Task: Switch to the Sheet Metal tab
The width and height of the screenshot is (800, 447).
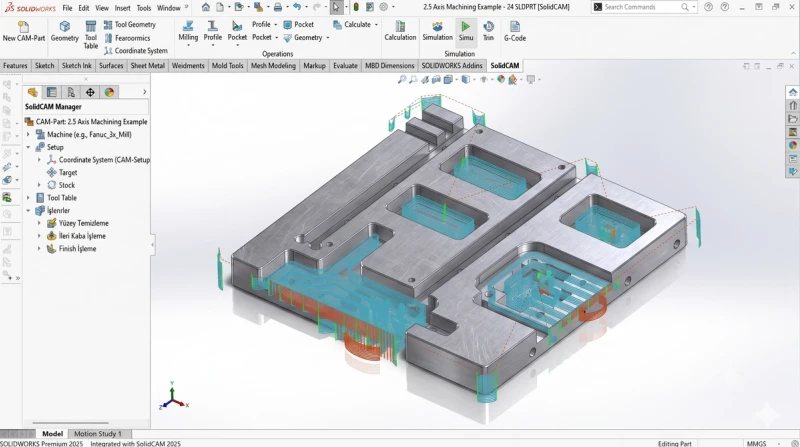Action: [x=147, y=65]
